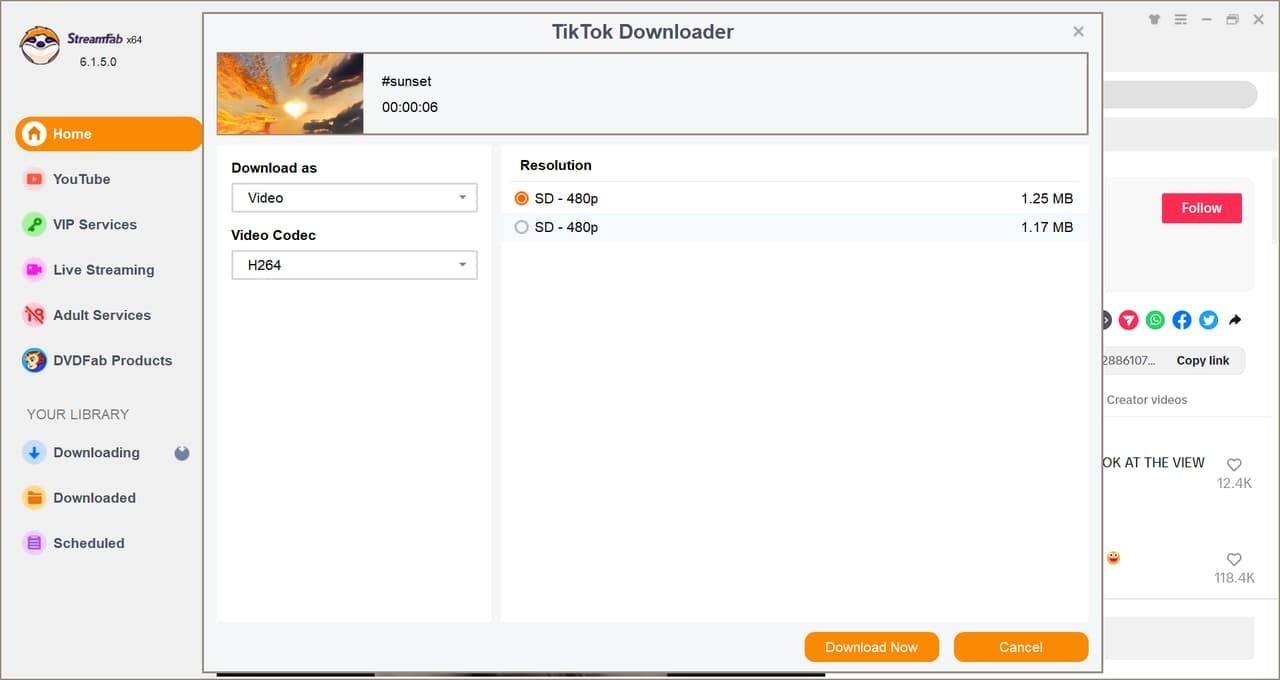Click the version number 6.1.5.0
Viewport: 1280px width, 680px height.
click(x=98, y=62)
